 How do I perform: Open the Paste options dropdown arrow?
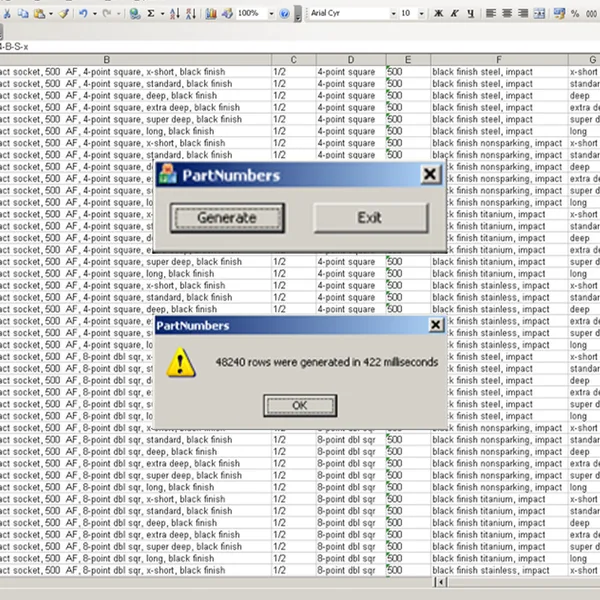pyautogui.click(x=51, y=14)
